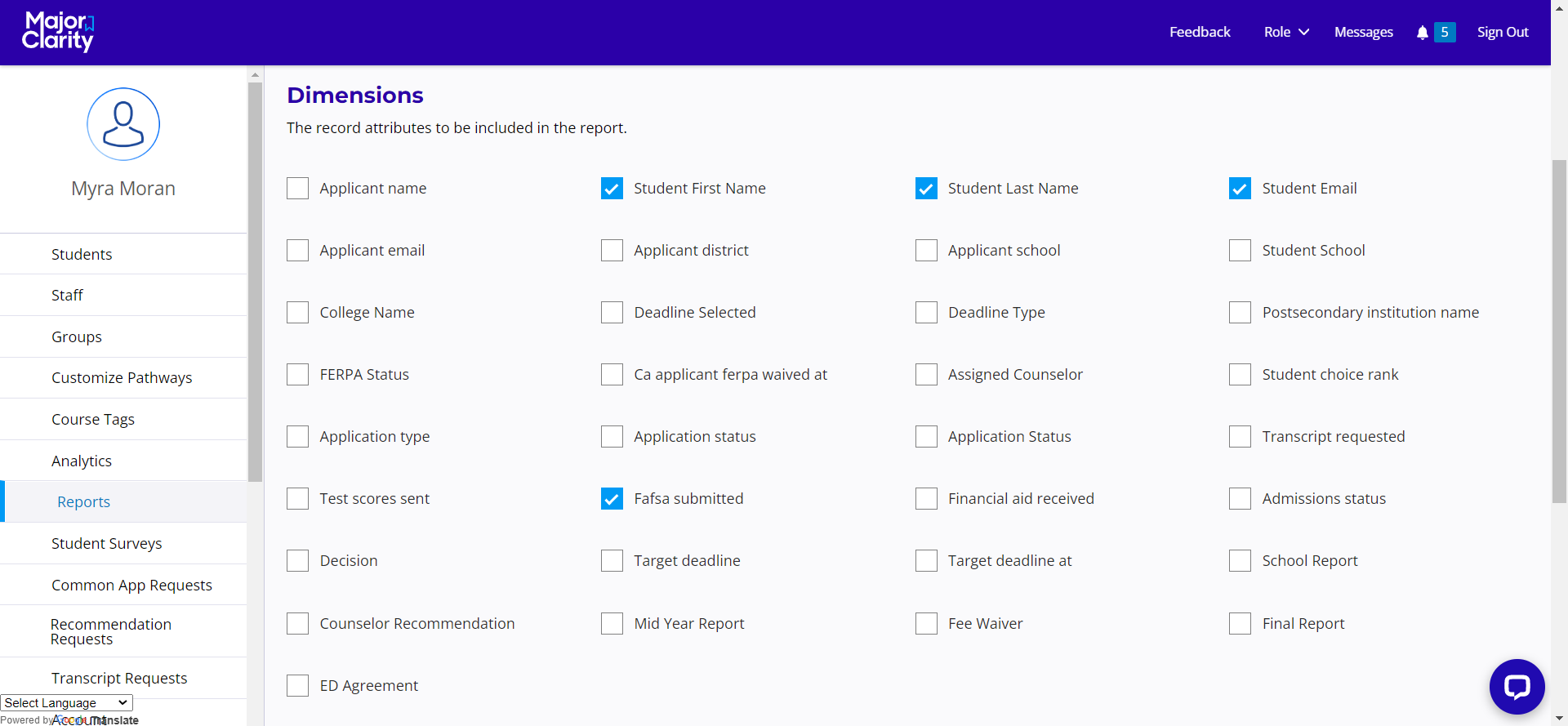Go to Student Surveys in sidebar
The height and width of the screenshot is (726, 1568).
click(106, 544)
